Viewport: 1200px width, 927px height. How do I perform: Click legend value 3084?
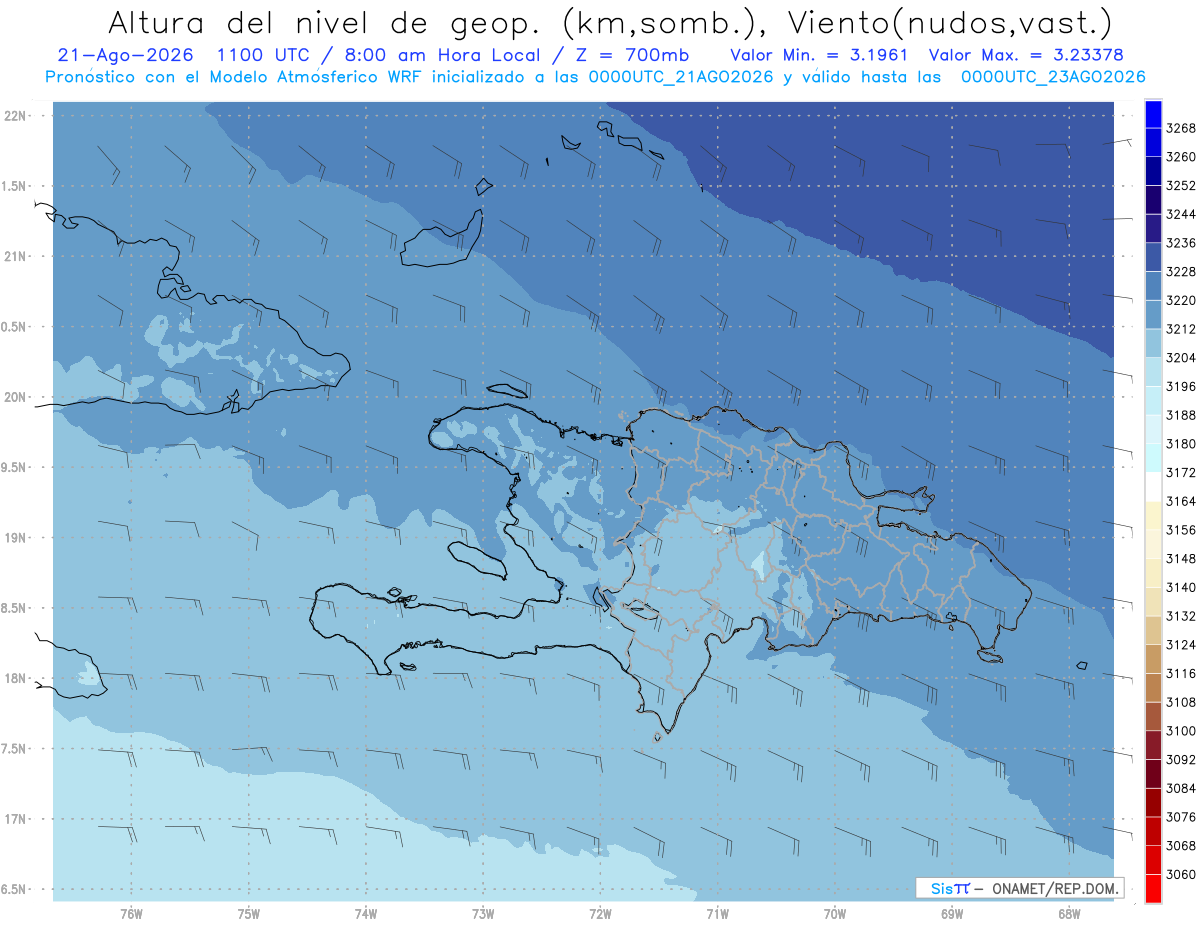pos(1181,788)
